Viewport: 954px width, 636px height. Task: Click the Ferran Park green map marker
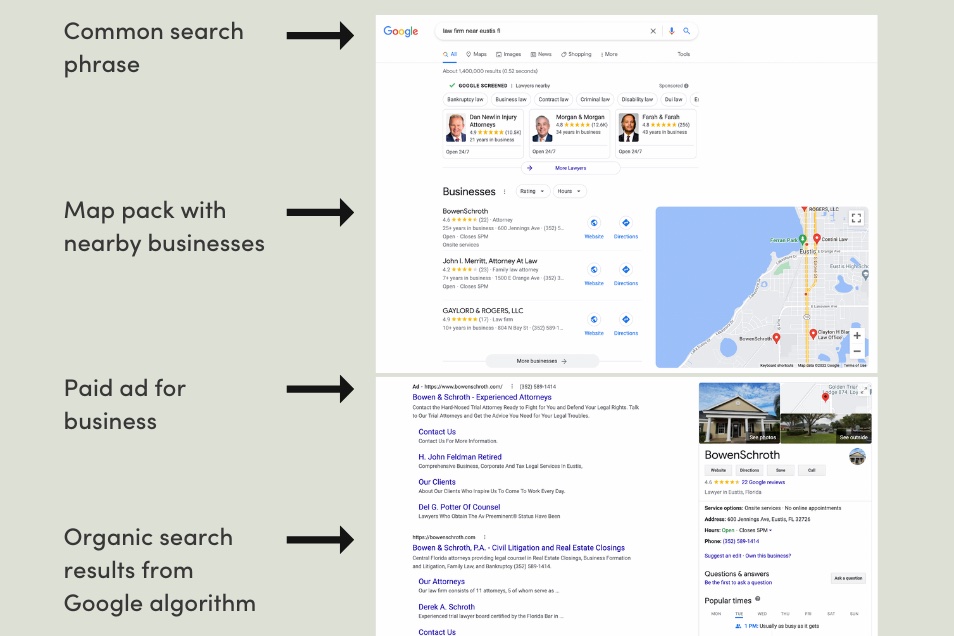point(803,240)
